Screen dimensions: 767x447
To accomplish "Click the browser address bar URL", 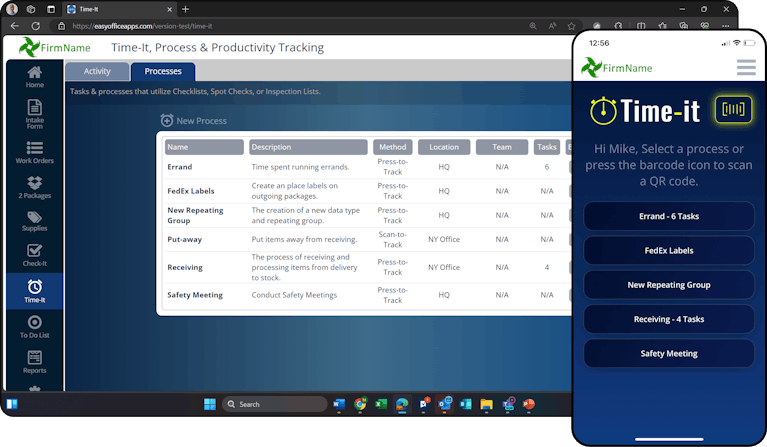I will [142, 26].
